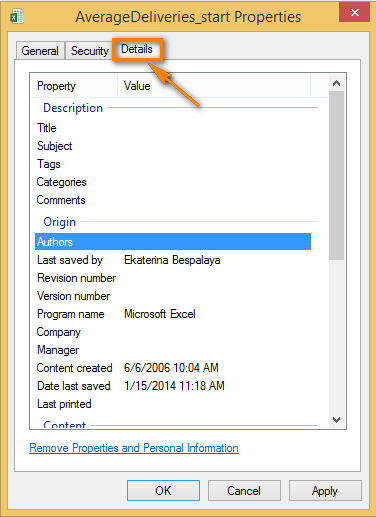Select the Last printed row
Viewport: 376px width, 517px height.
[x=173, y=404]
